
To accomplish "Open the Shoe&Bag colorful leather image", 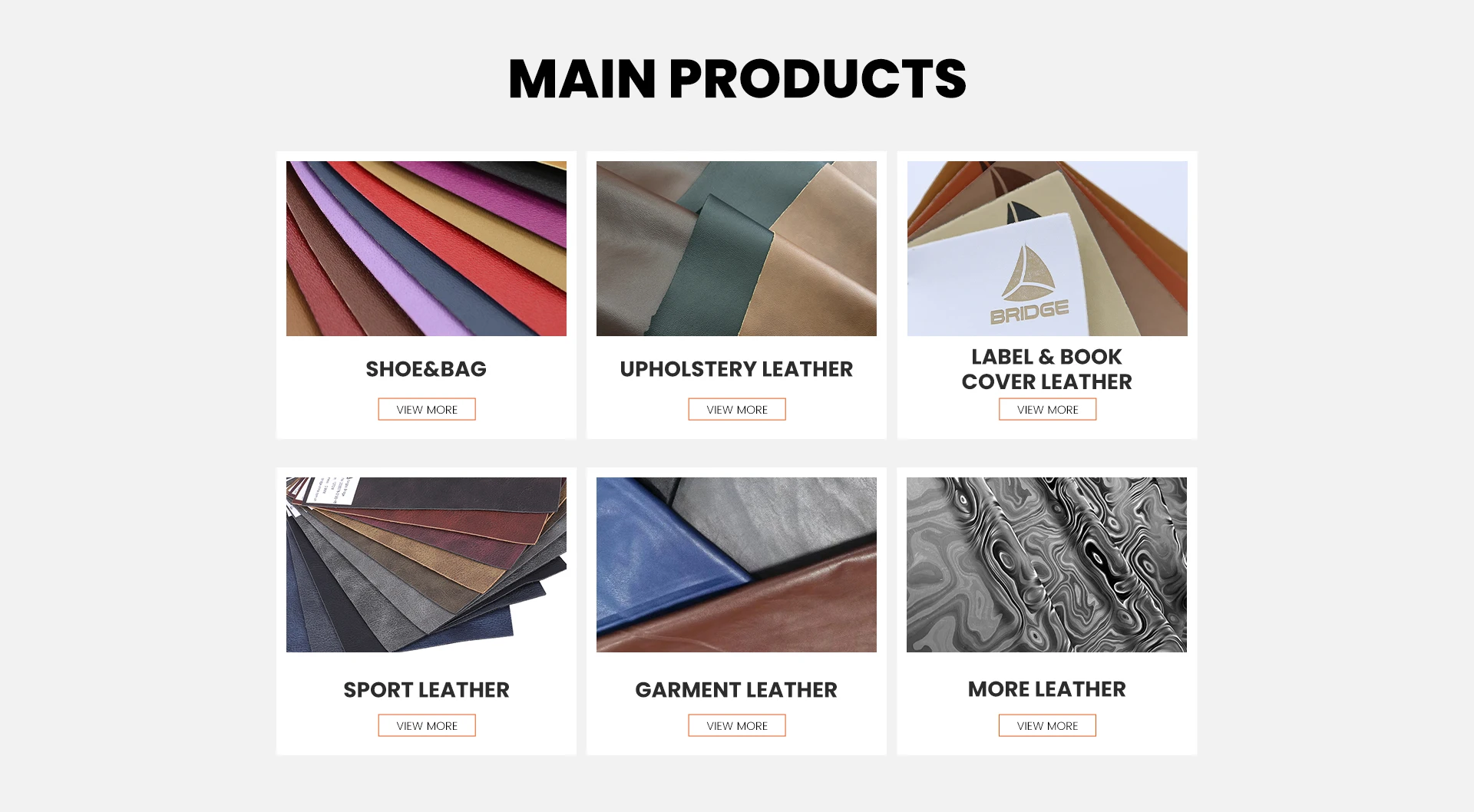I will click(426, 249).
